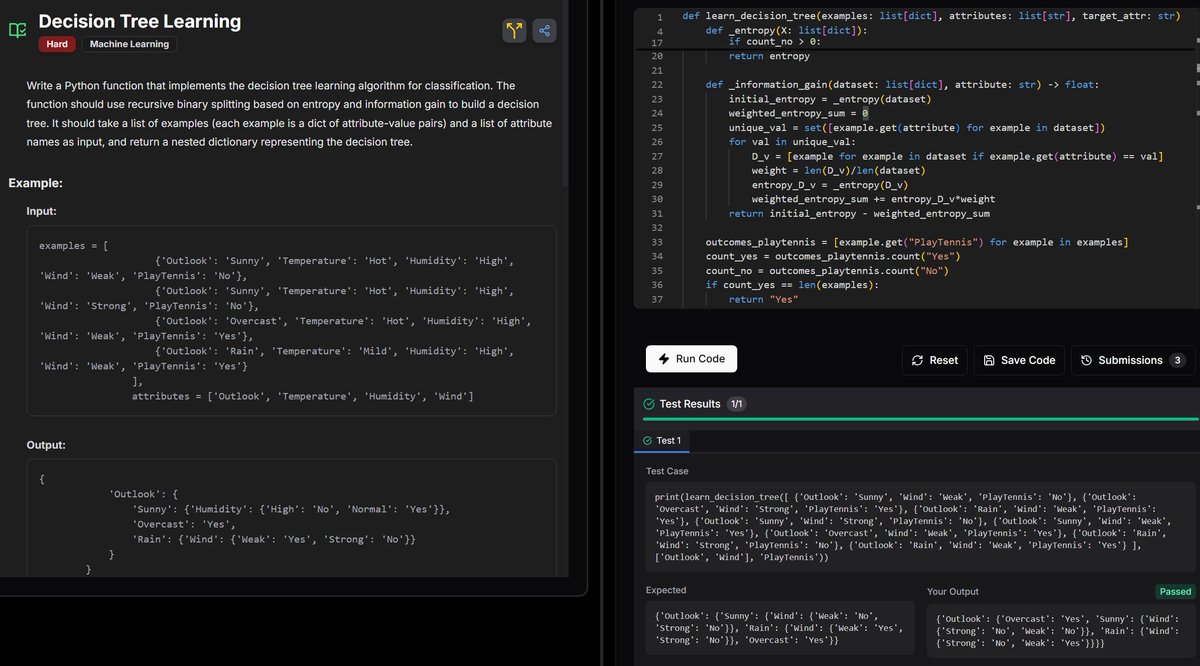Open the Submissions history
This screenshot has width=1200, height=666.
(1131, 360)
